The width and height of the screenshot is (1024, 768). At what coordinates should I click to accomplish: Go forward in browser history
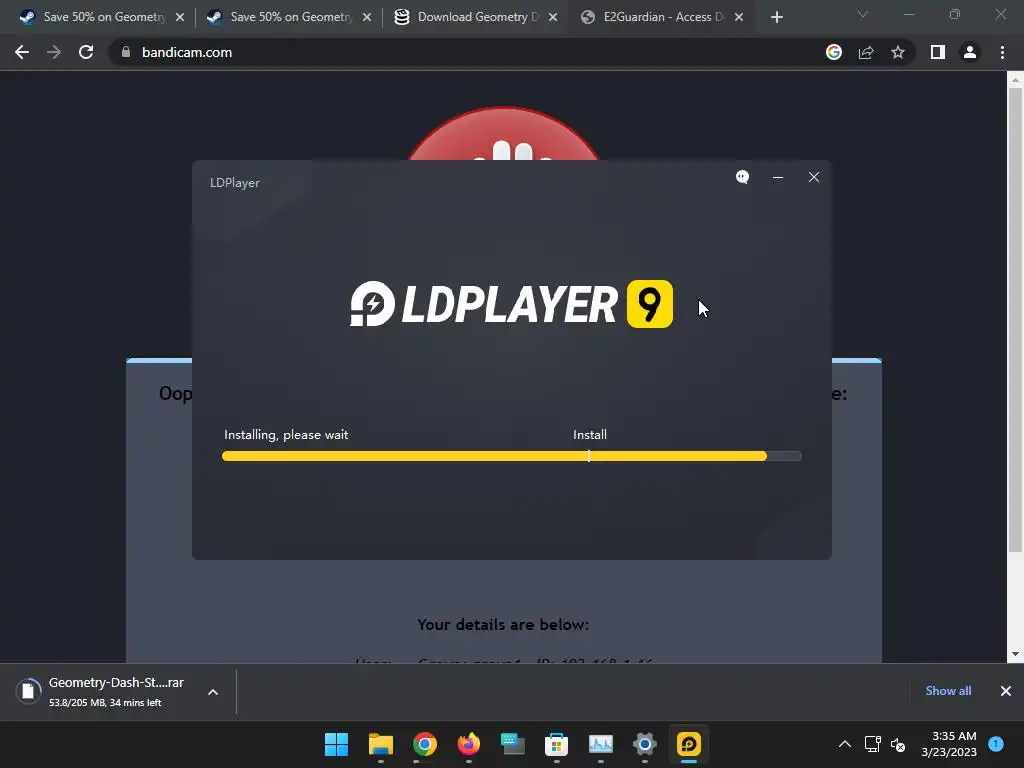(54, 52)
